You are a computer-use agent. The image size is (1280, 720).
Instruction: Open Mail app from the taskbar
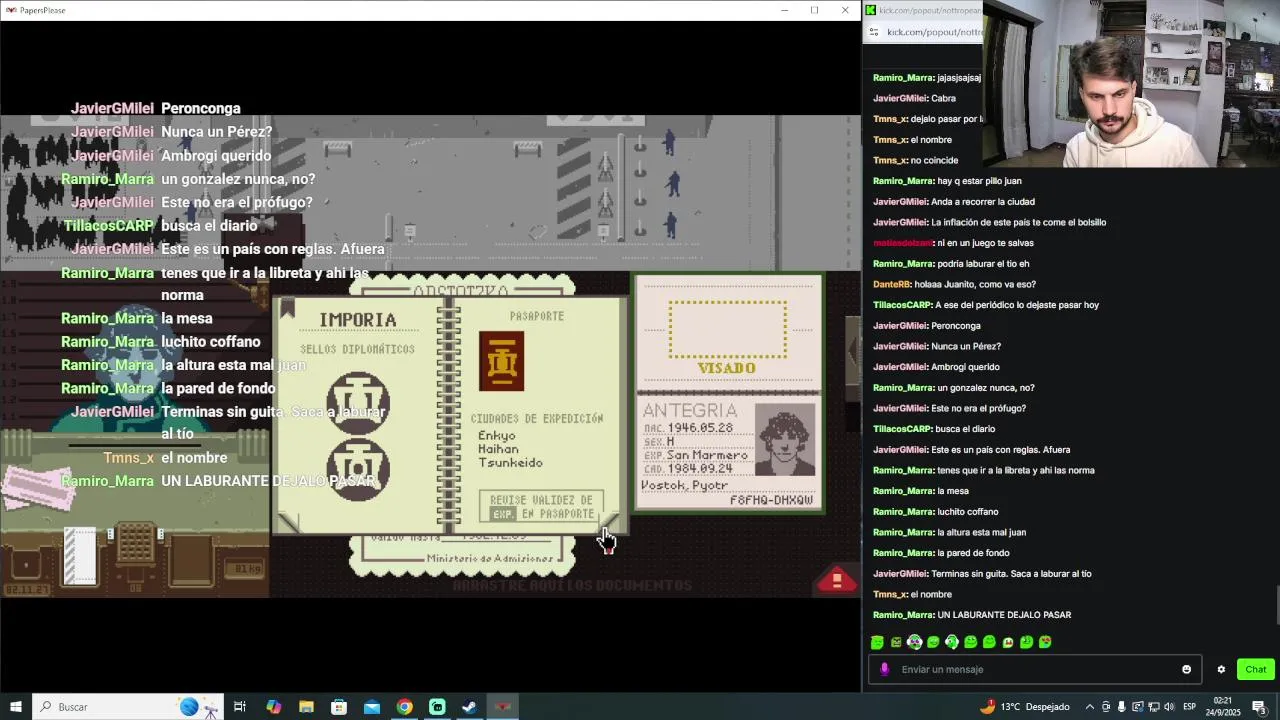[372, 707]
